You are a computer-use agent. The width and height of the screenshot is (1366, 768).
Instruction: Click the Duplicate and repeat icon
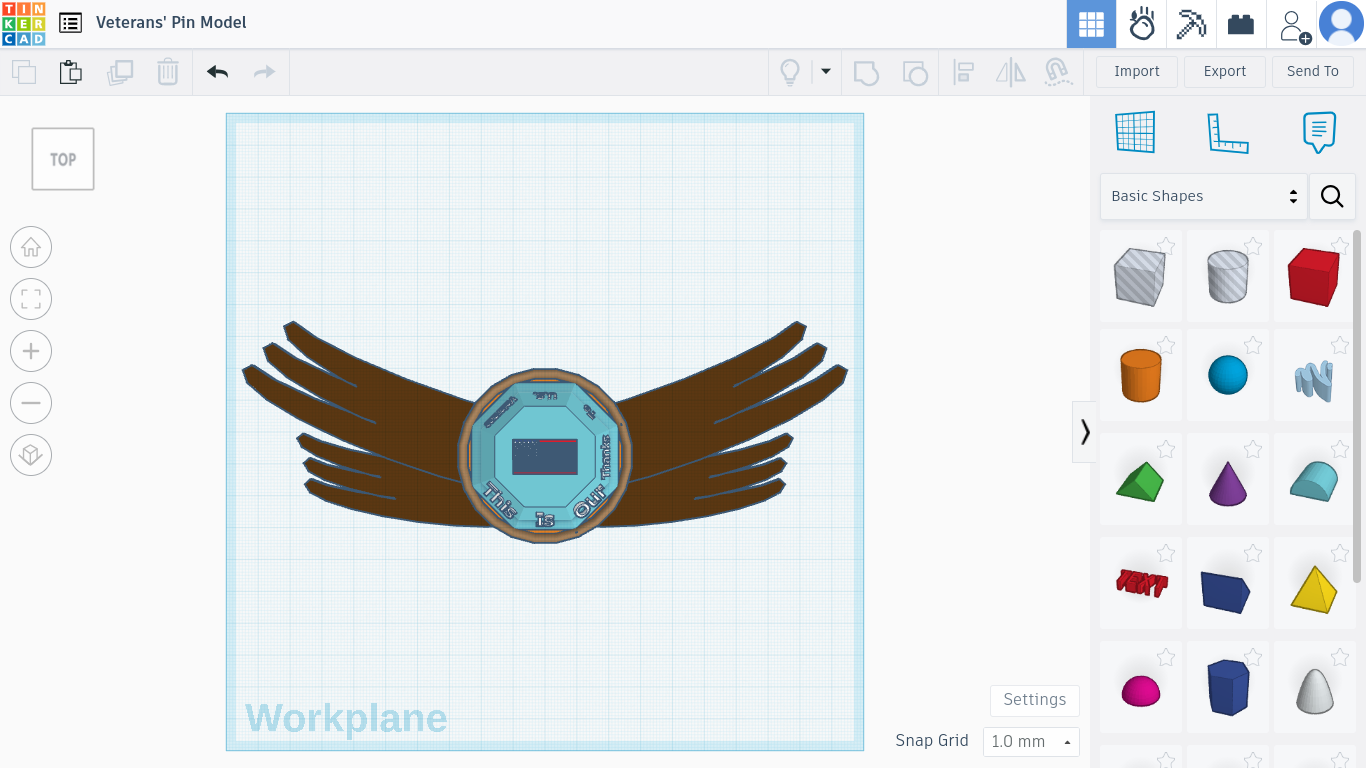pyautogui.click(x=120, y=72)
